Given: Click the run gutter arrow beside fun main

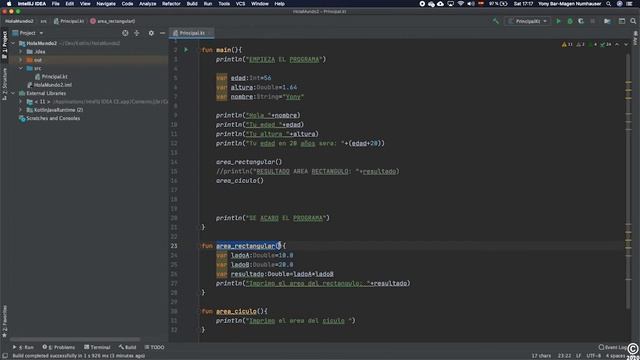Looking at the screenshot, I should pyautogui.click(x=186, y=50).
